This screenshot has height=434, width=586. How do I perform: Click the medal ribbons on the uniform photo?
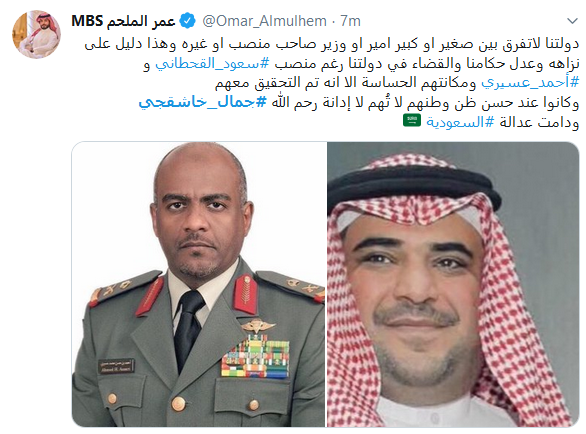[x=255, y=358]
